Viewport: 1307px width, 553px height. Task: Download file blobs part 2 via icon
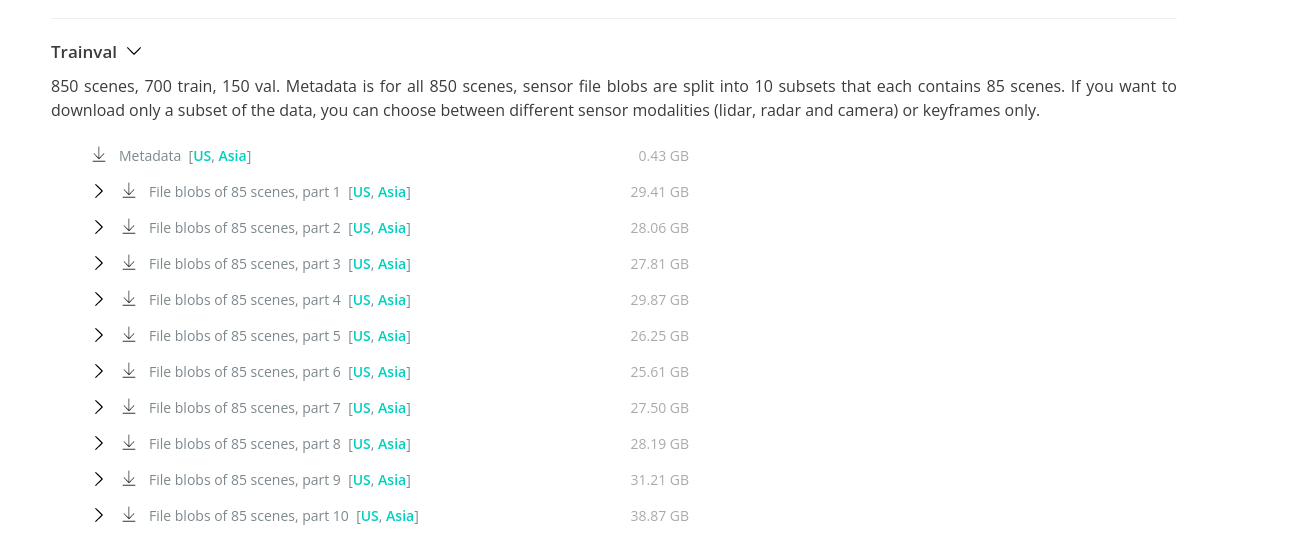129,227
